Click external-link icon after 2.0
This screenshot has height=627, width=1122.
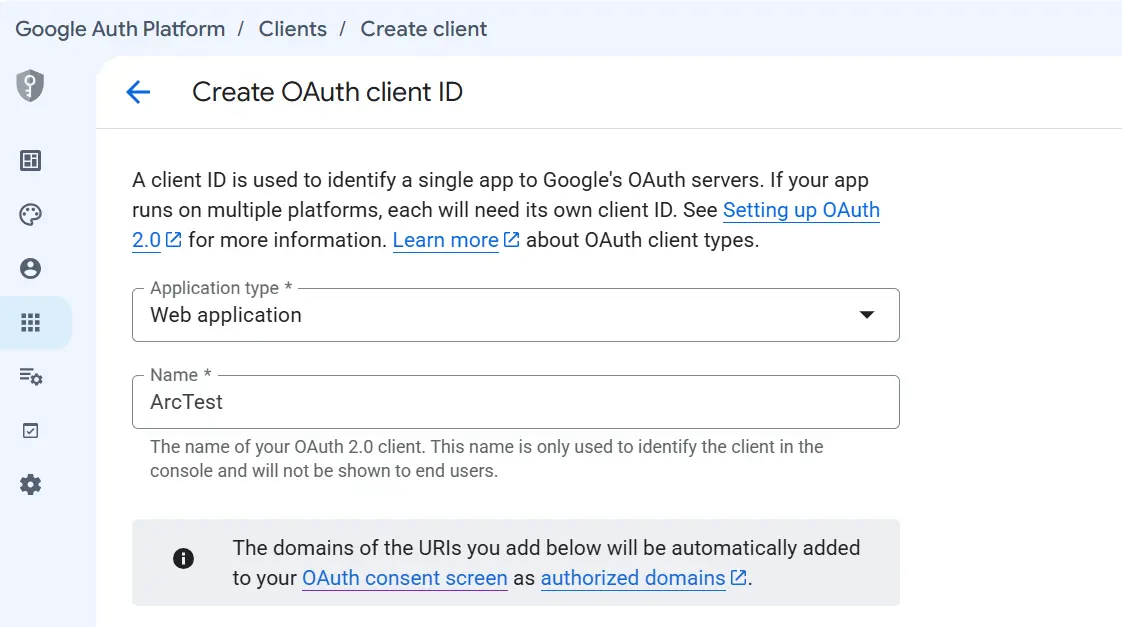pos(173,240)
